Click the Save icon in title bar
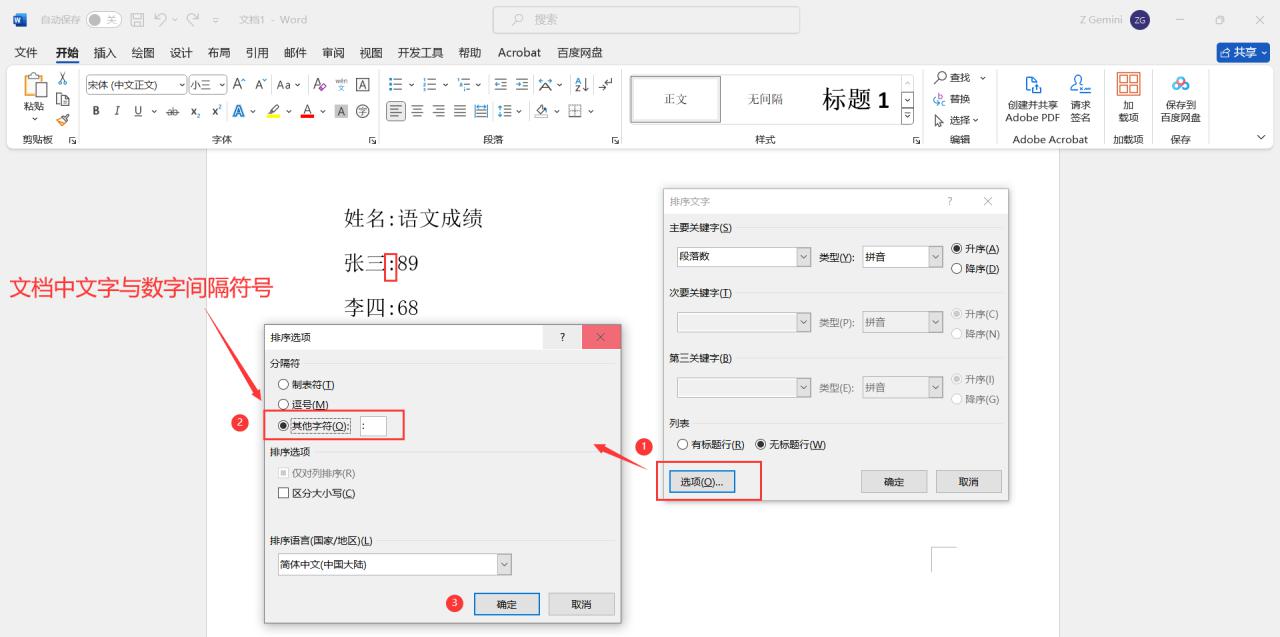Viewport: 1280px width, 637px height. pos(138,19)
